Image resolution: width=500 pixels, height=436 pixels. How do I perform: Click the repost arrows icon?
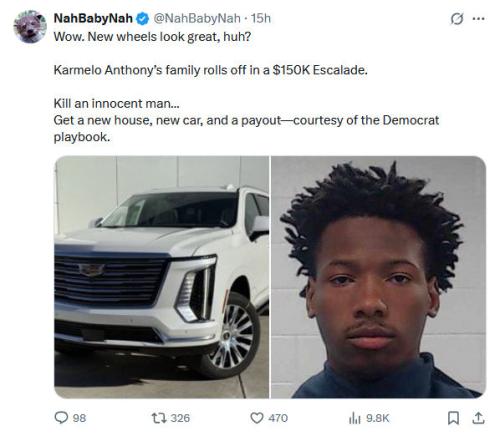point(159,418)
